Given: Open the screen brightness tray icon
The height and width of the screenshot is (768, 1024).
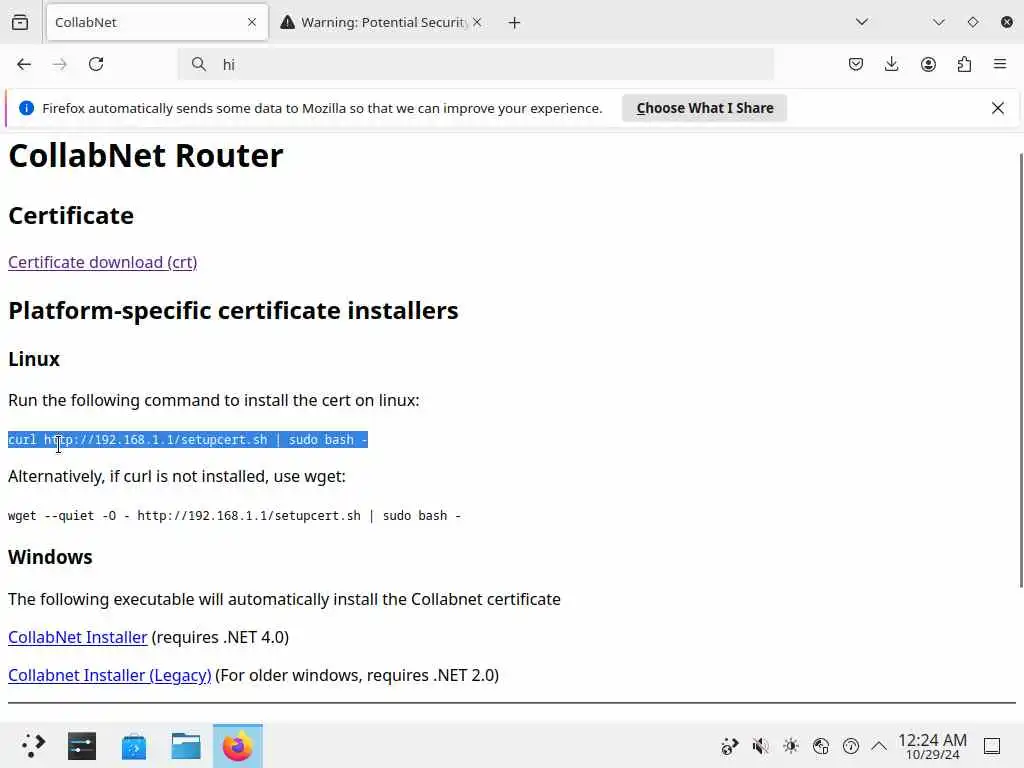Looking at the screenshot, I should (791, 746).
